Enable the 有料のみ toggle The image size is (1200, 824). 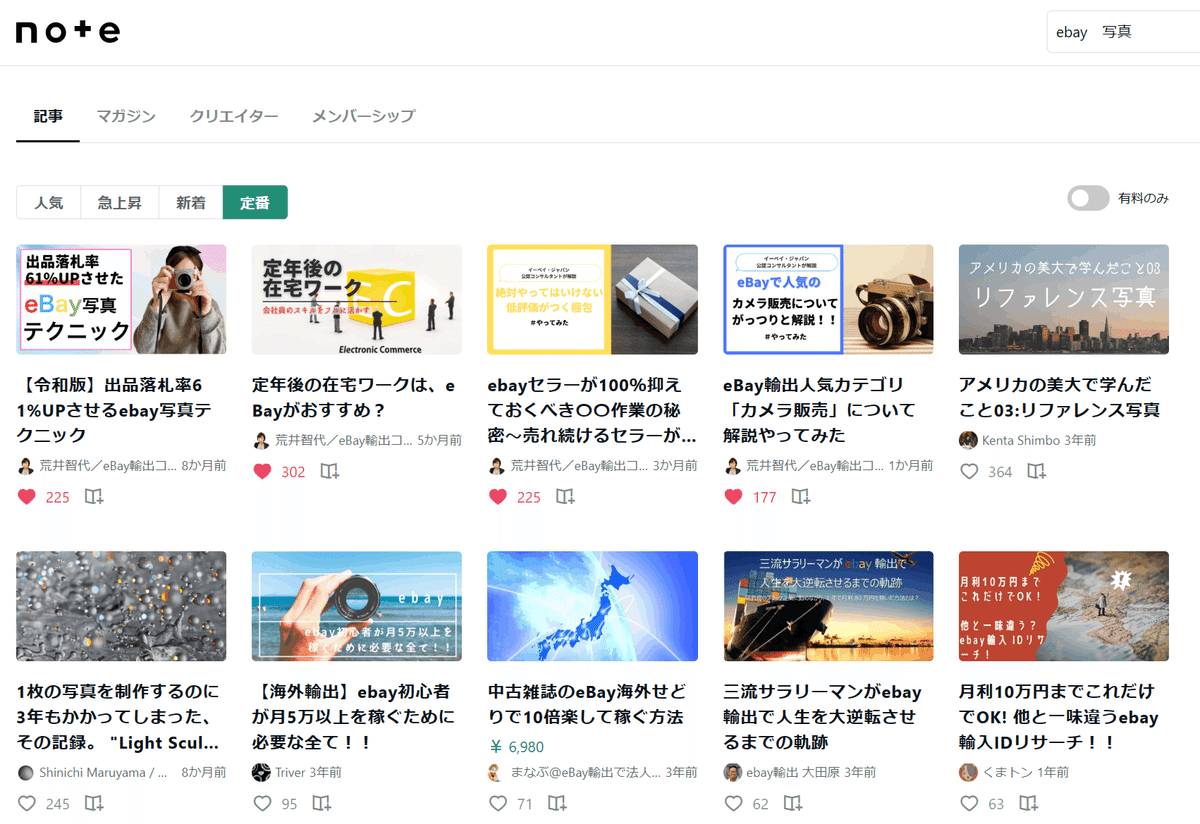[1088, 198]
